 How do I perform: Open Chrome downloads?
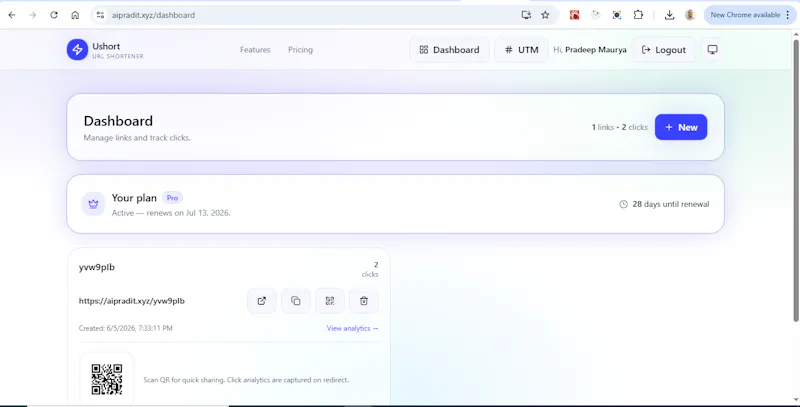[669, 15]
